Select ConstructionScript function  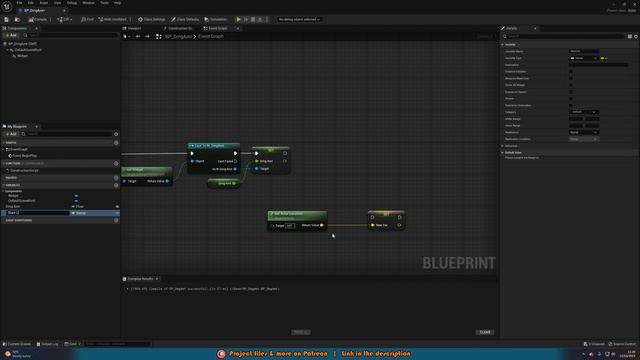(x=24, y=171)
